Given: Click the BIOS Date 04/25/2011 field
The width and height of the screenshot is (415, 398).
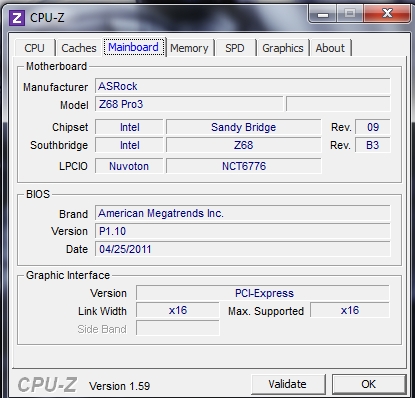Looking at the screenshot, I should [x=243, y=249].
